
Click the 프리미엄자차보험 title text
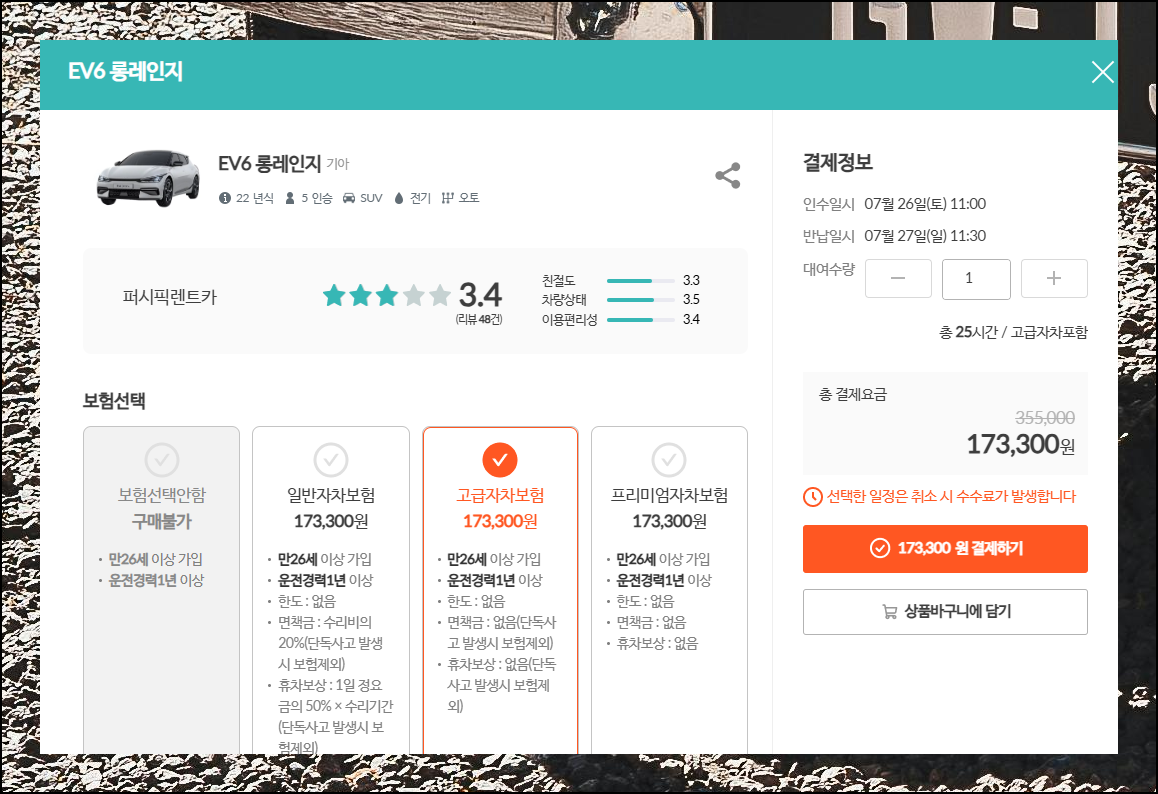(669, 495)
